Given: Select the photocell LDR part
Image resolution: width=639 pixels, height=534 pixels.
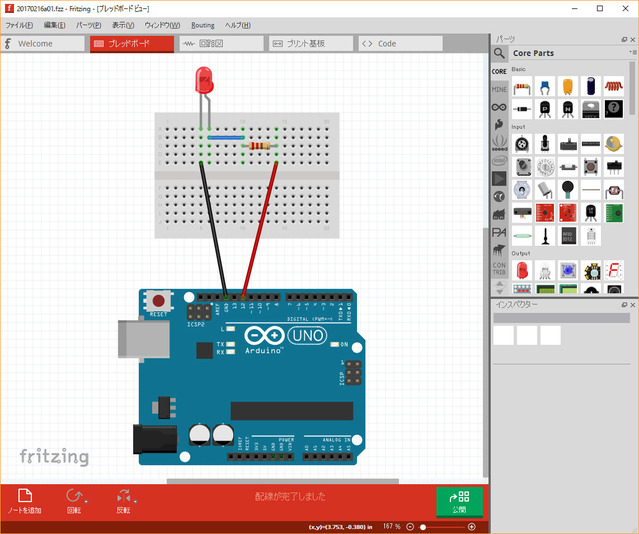Looking at the screenshot, I should [614, 190].
